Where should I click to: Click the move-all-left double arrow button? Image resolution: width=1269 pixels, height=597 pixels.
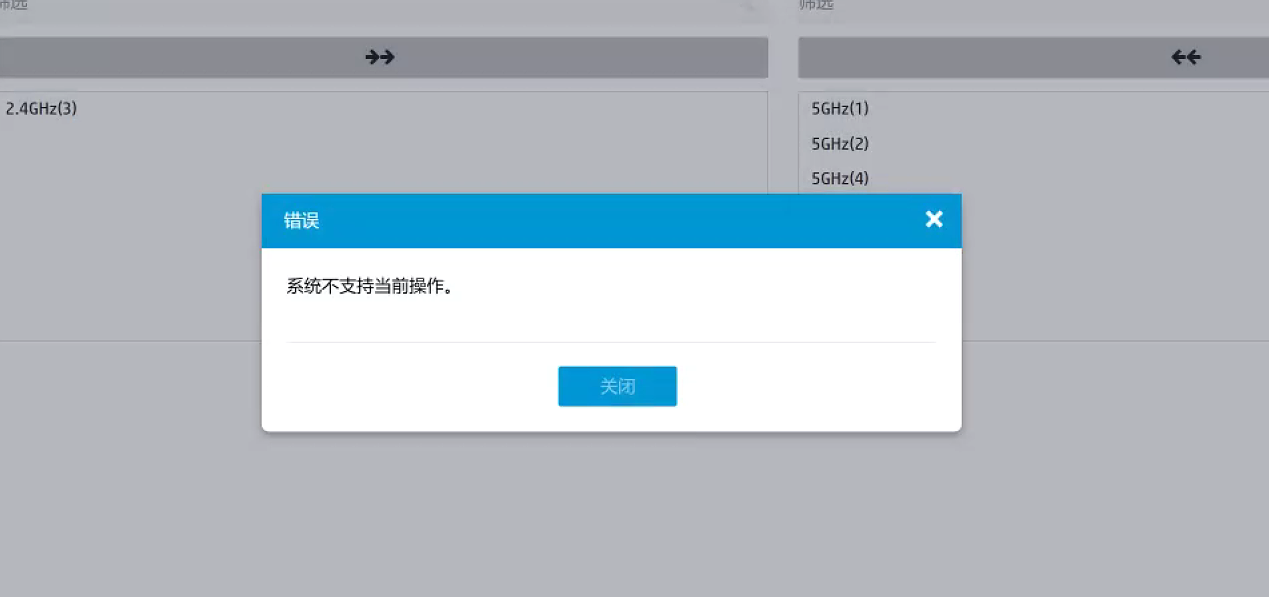1185,58
